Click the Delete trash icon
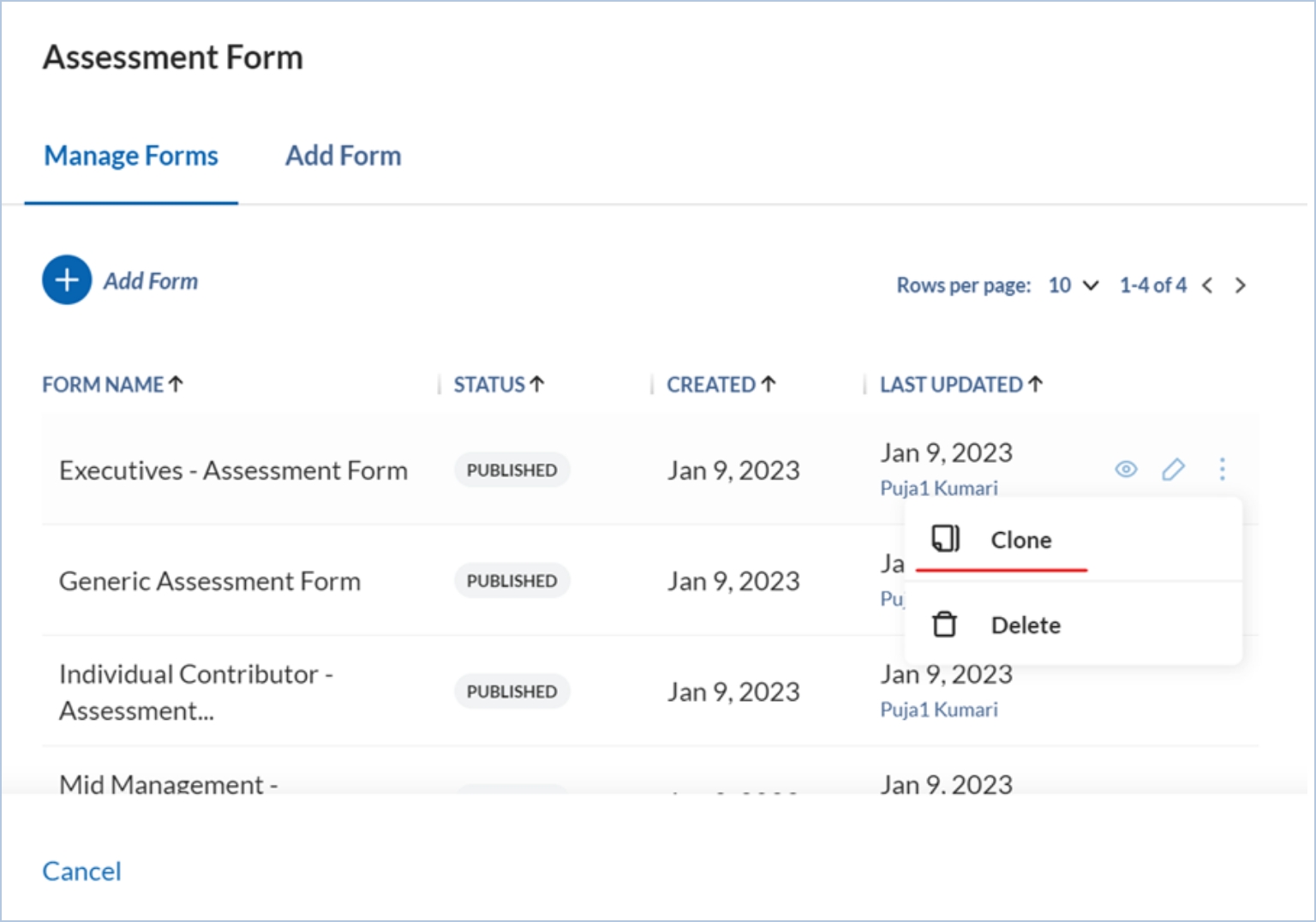The image size is (1316, 922). coord(944,625)
